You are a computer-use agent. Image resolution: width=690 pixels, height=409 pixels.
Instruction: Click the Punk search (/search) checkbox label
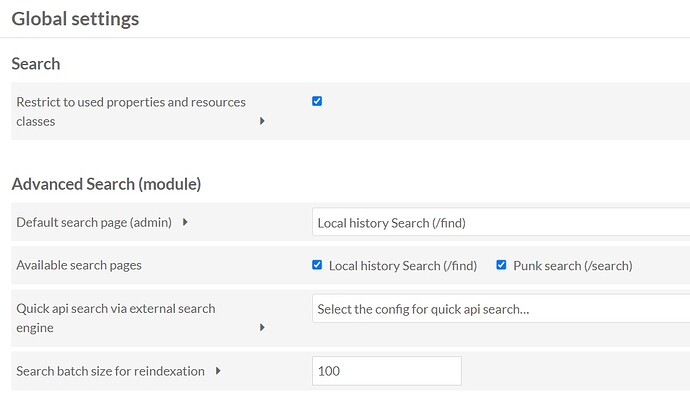pos(573,265)
